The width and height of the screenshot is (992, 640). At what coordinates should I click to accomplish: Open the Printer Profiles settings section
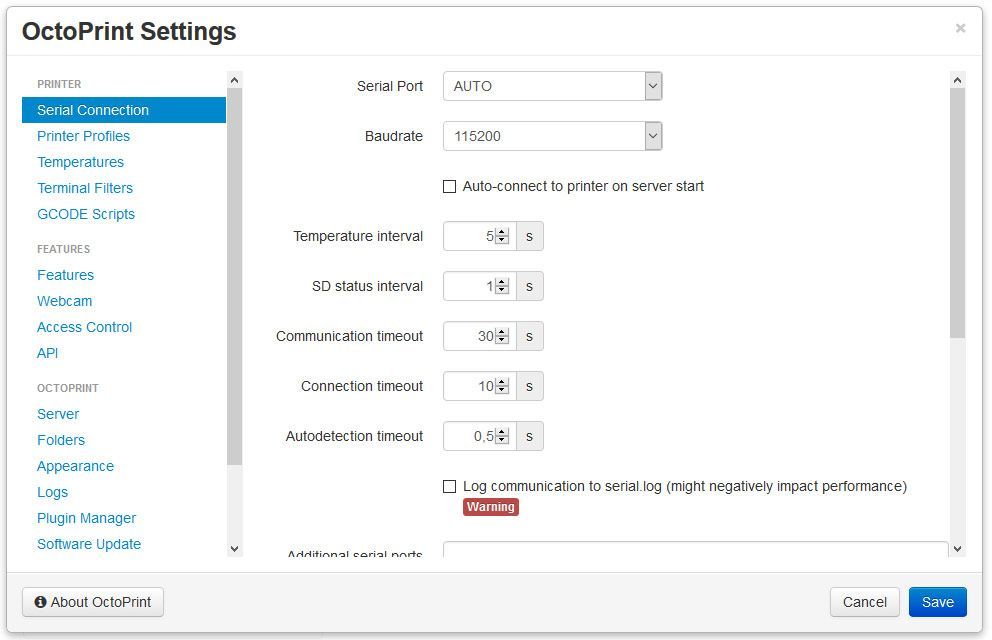pyautogui.click(x=83, y=136)
